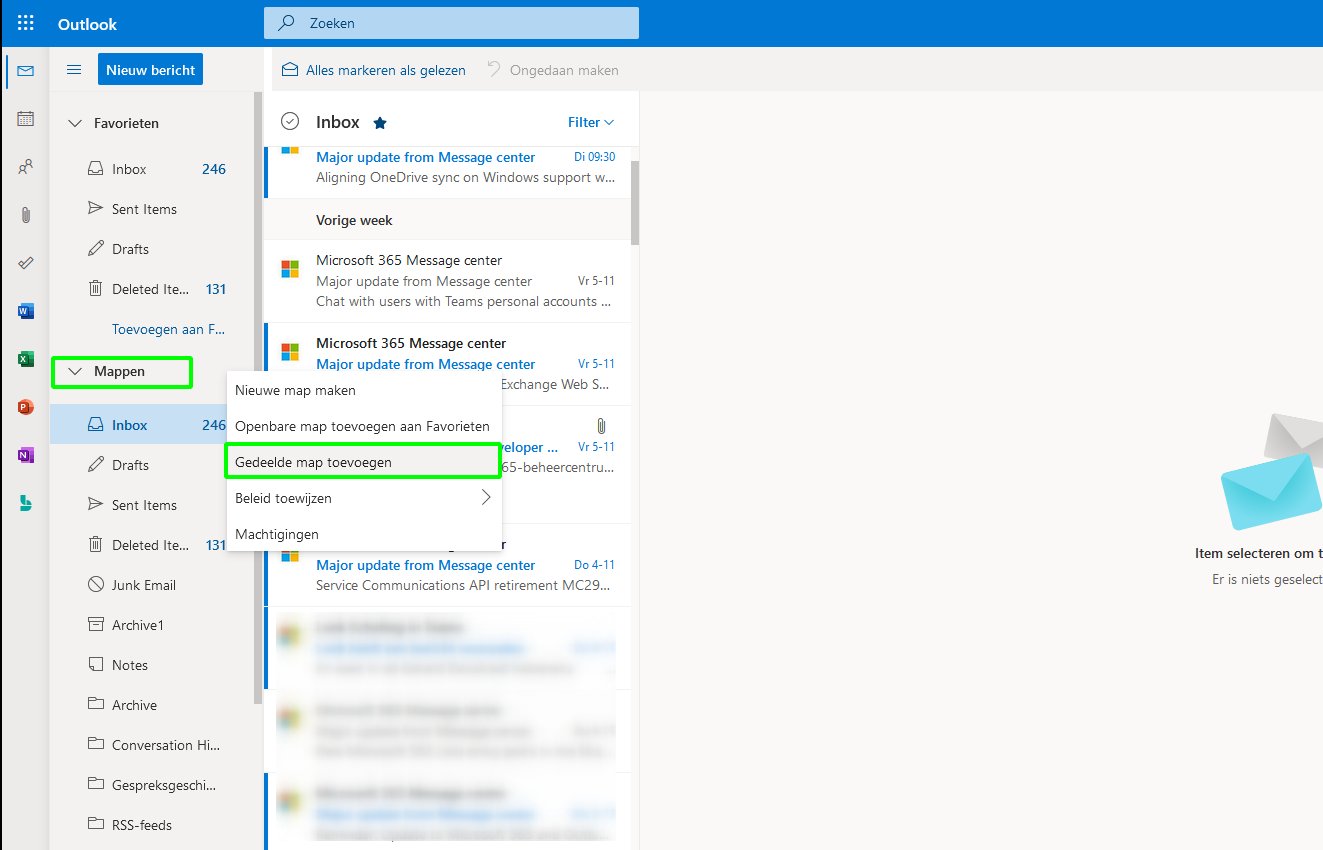
Task: Click the trash icon of Deleted Items in Favorieten
Action: pyautogui.click(x=96, y=289)
